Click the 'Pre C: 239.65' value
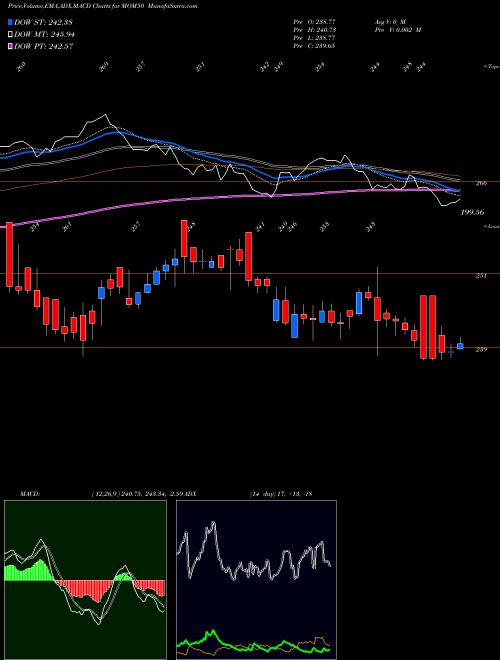Viewport: 500px width, 660px height. [x=314, y=45]
